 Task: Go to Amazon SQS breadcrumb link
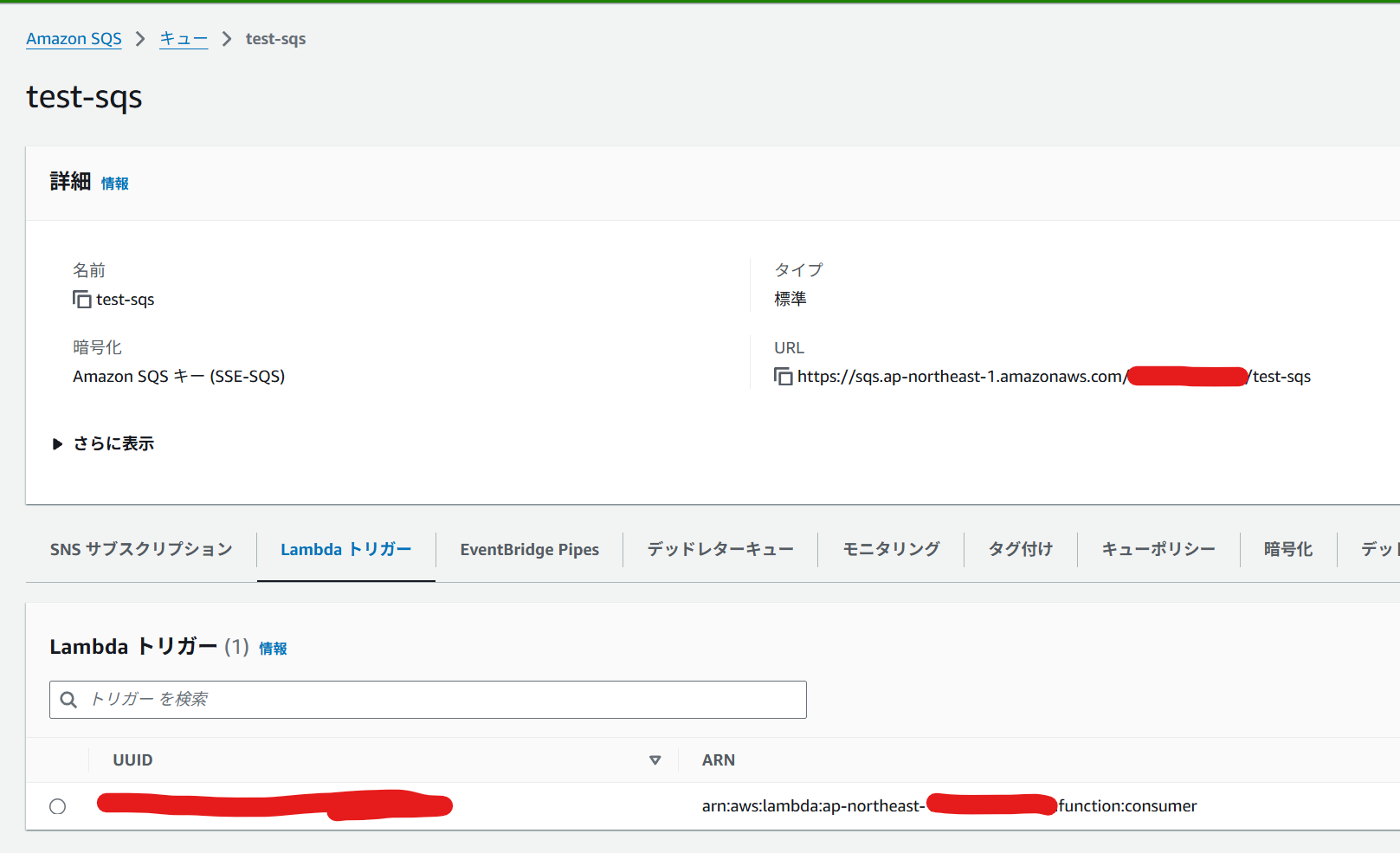click(74, 39)
